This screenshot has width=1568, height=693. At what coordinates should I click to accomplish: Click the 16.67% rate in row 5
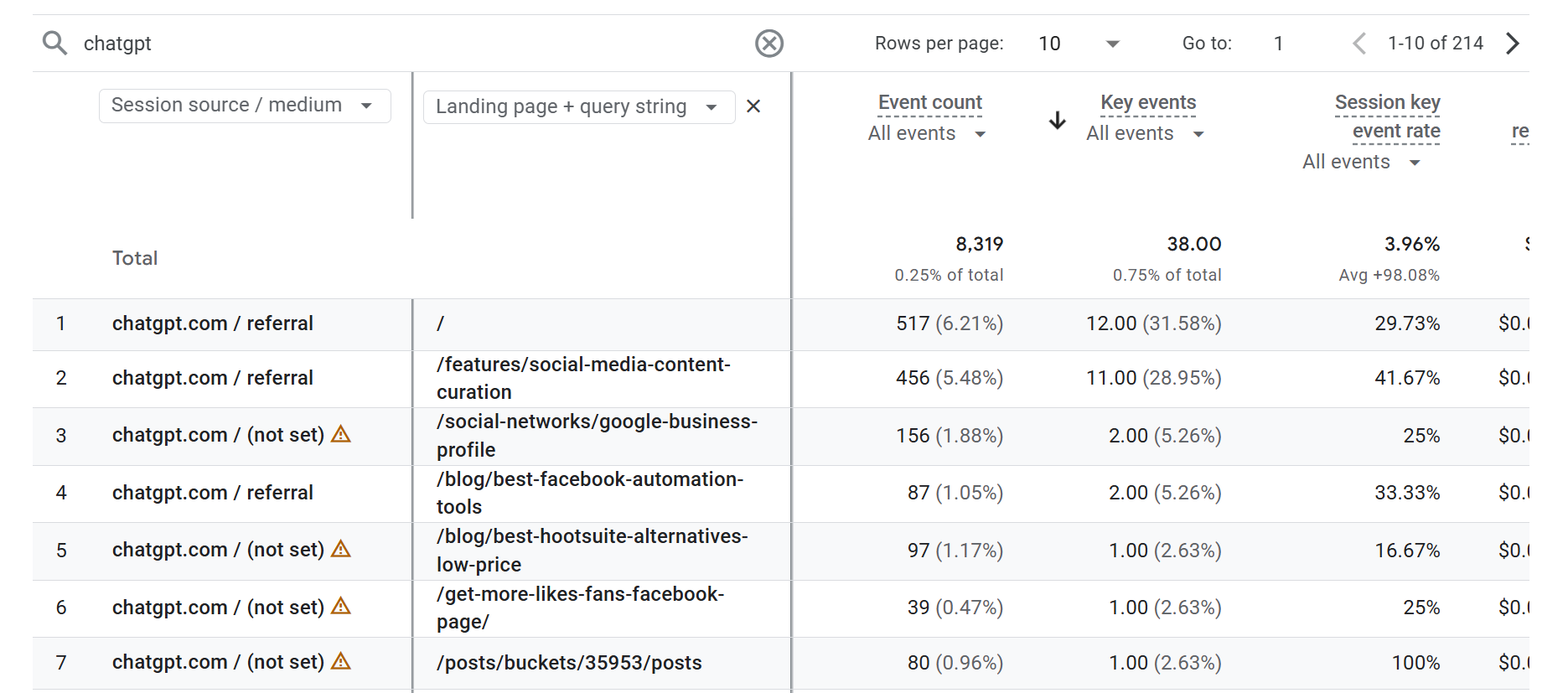1407,551
